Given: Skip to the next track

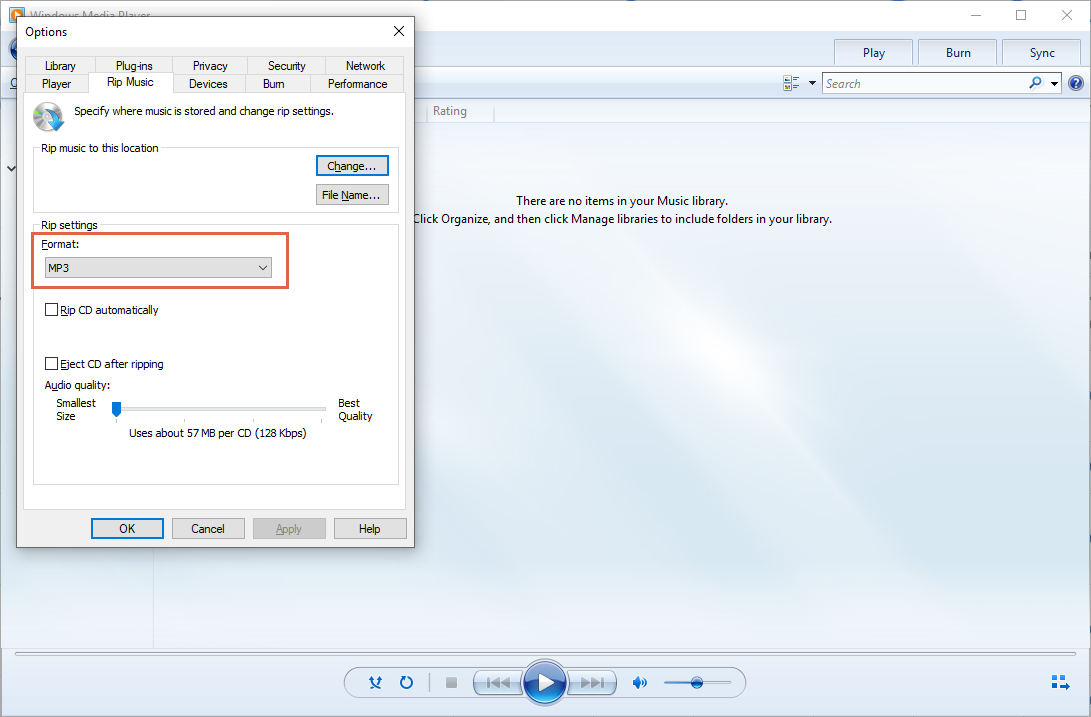Looking at the screenshot, I should (591, 682).
